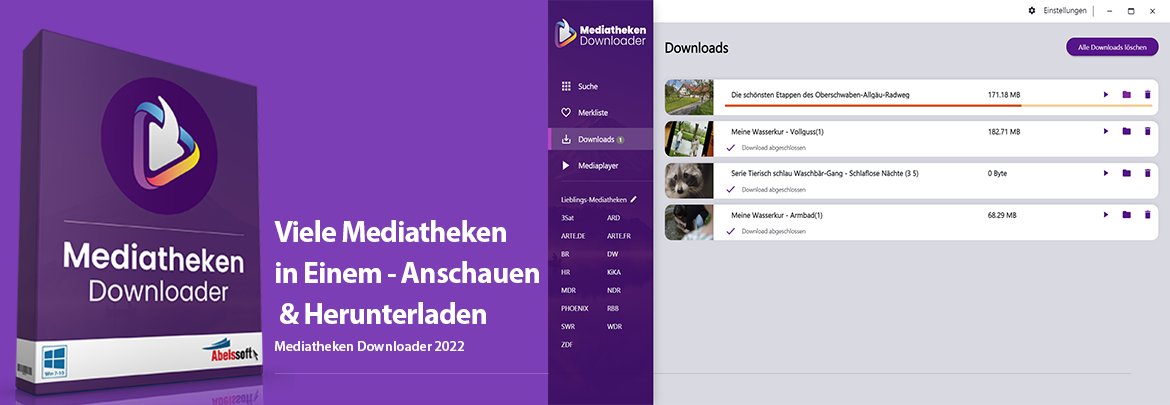
Task: Open the ZDF mediathek
Action: click(x=568, y=344)
